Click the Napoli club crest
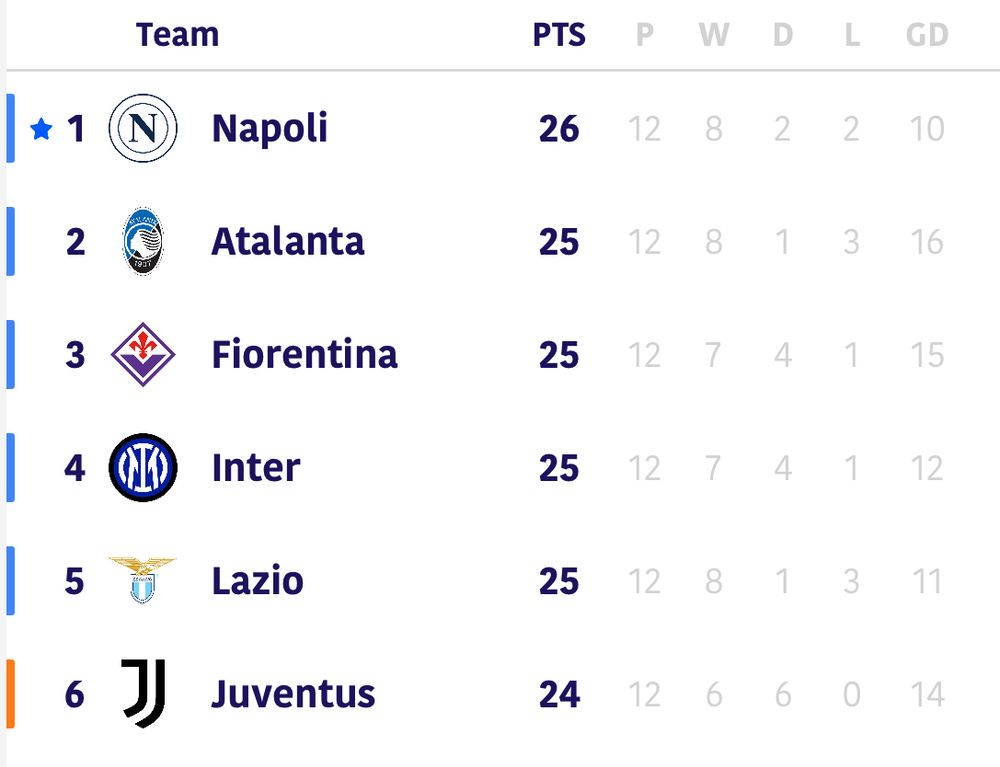The image size is (1000, 767). coord(143,128)
